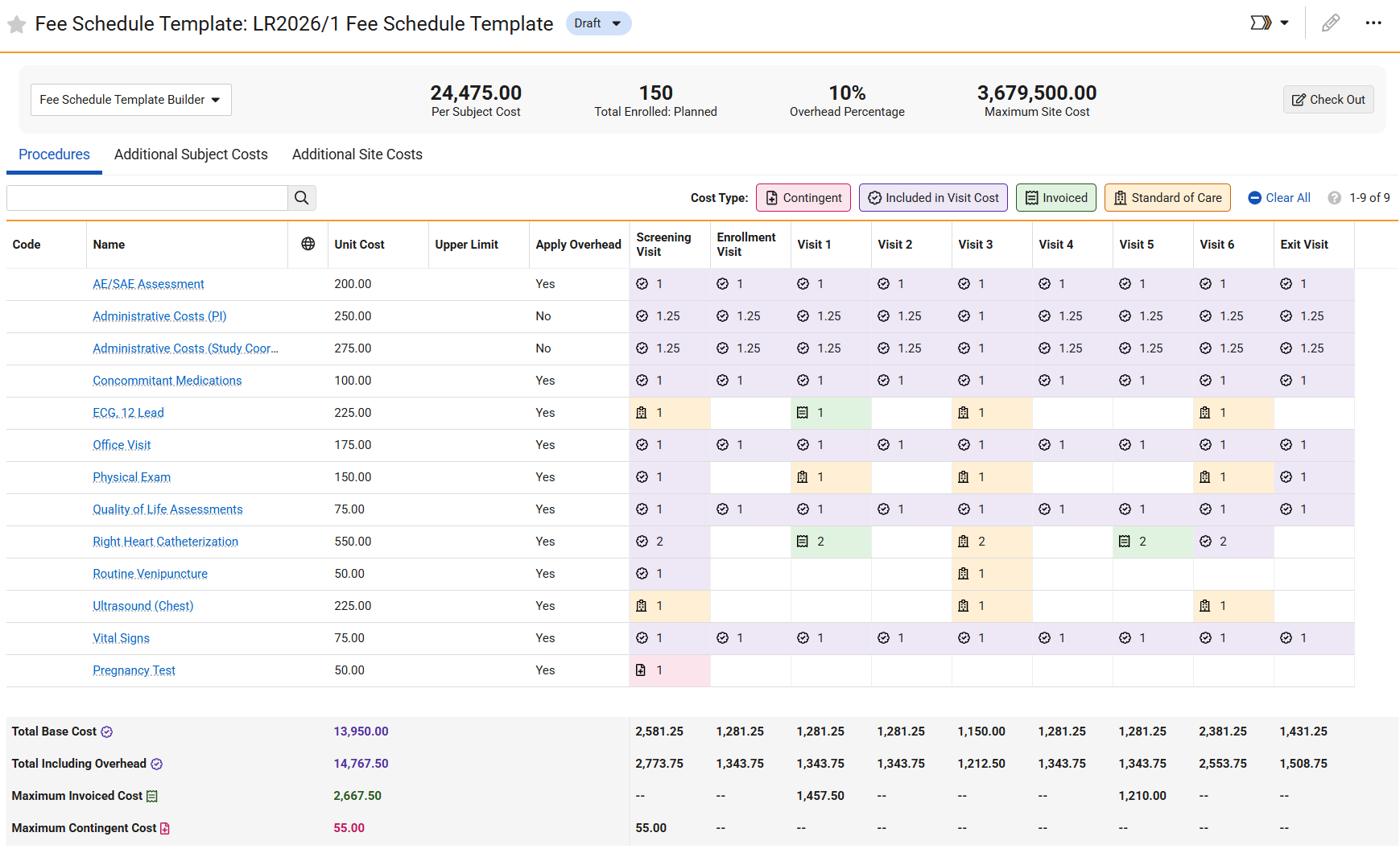
Task: Click the globe icon column header
Action: [x=308, y=245]
